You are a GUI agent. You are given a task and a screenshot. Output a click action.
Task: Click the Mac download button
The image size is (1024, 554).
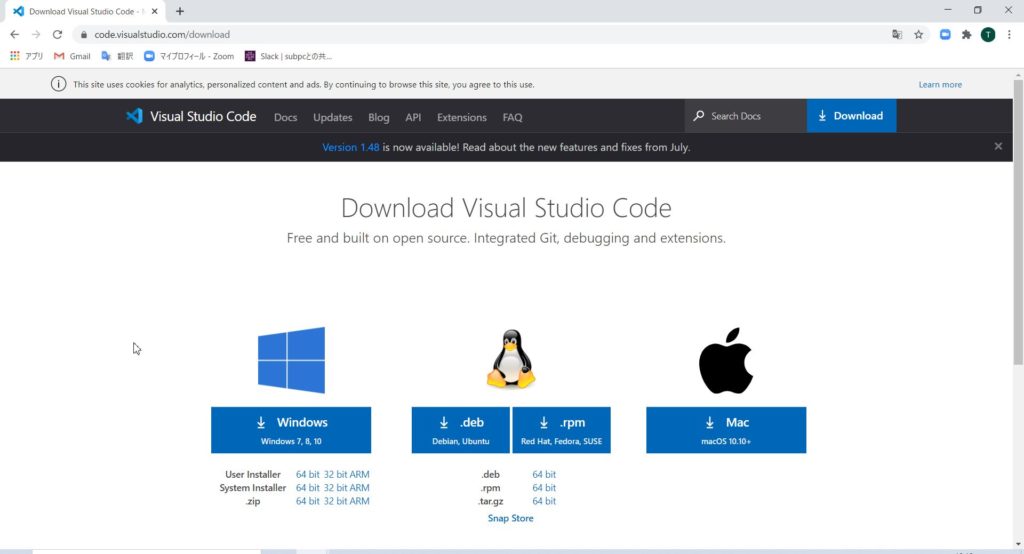coord(726,430)
